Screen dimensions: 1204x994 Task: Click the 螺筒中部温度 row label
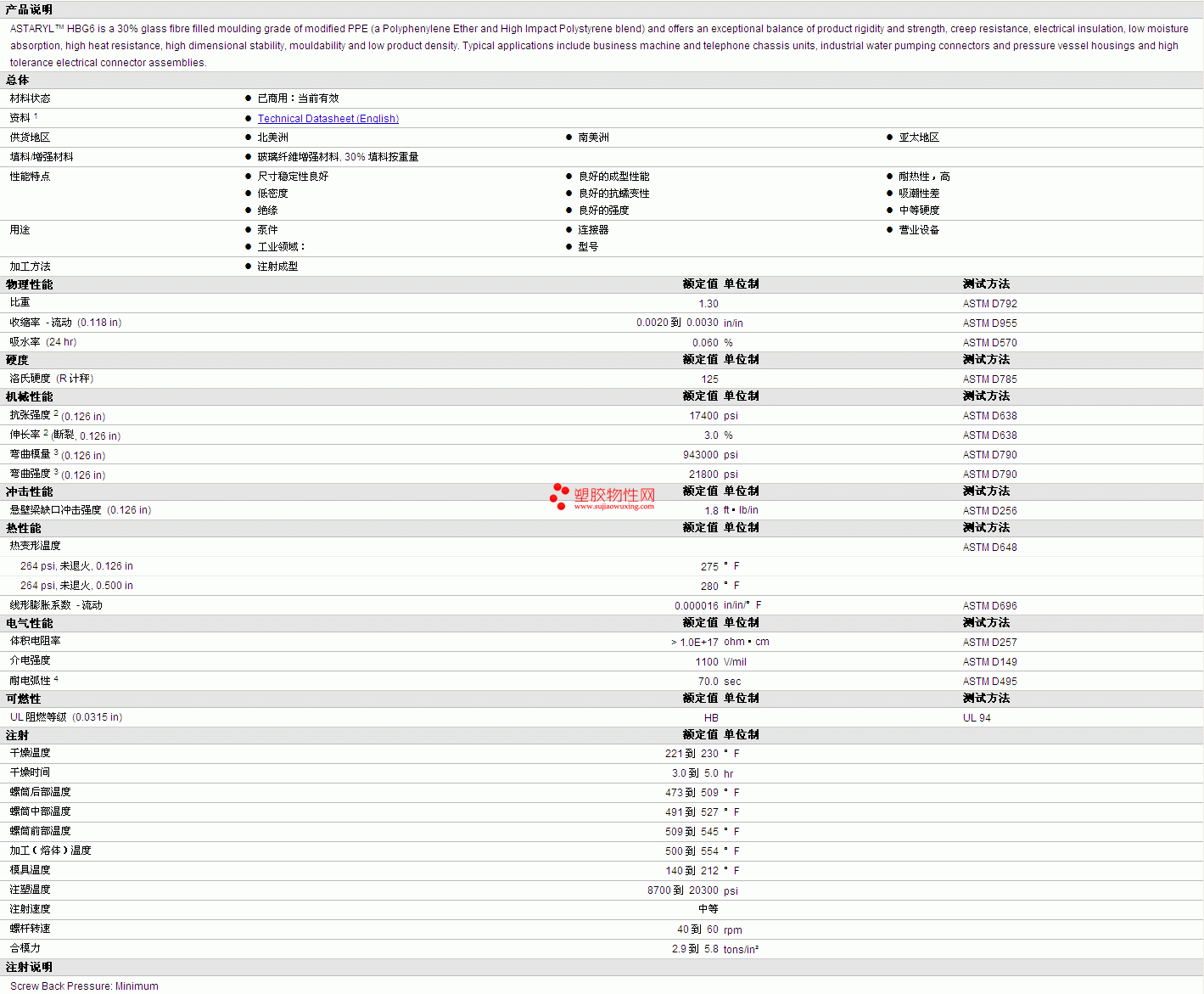tap(40, 811)
